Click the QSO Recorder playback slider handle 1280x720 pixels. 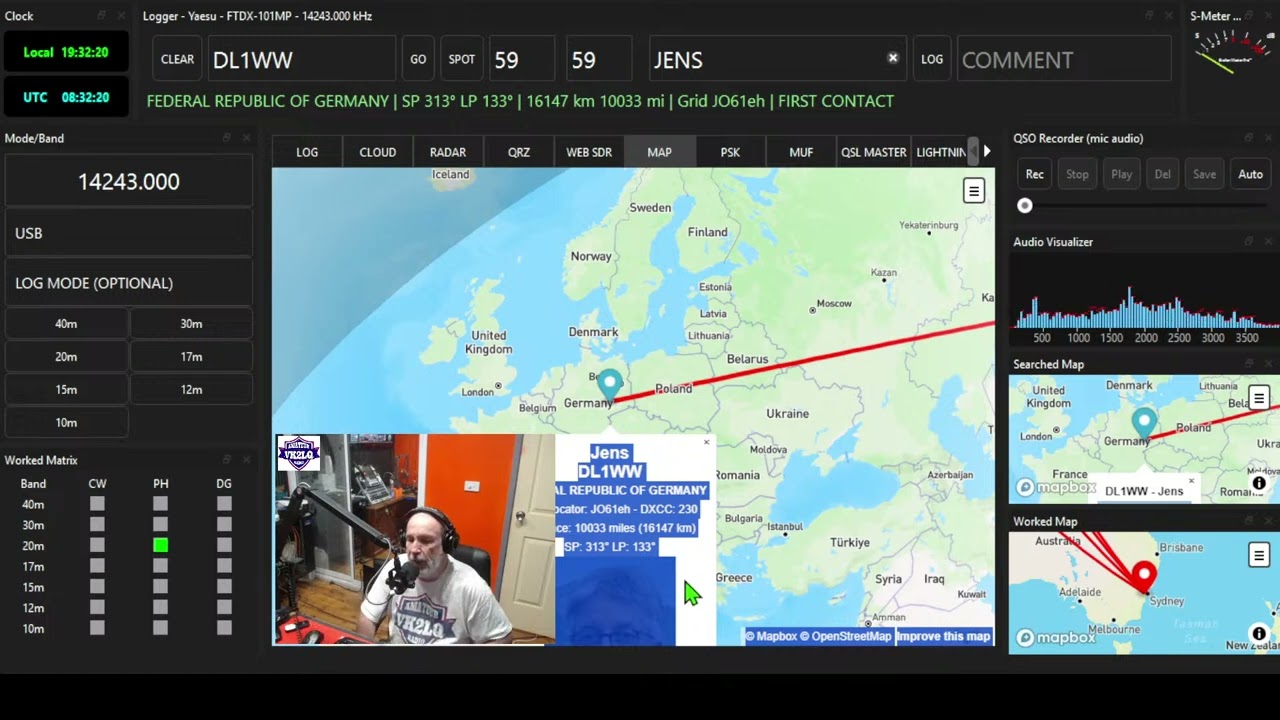pyautogui.click(x=1024, y=206)
